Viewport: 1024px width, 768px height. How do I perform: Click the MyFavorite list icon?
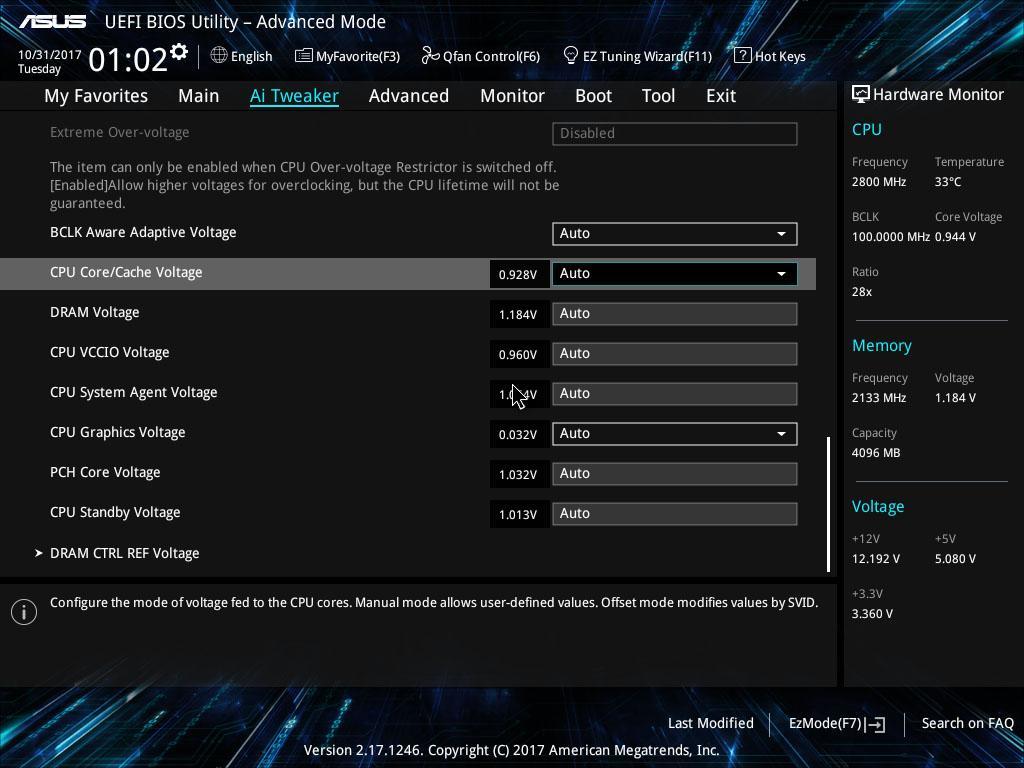pyautogui.click(x=303, y=56)
